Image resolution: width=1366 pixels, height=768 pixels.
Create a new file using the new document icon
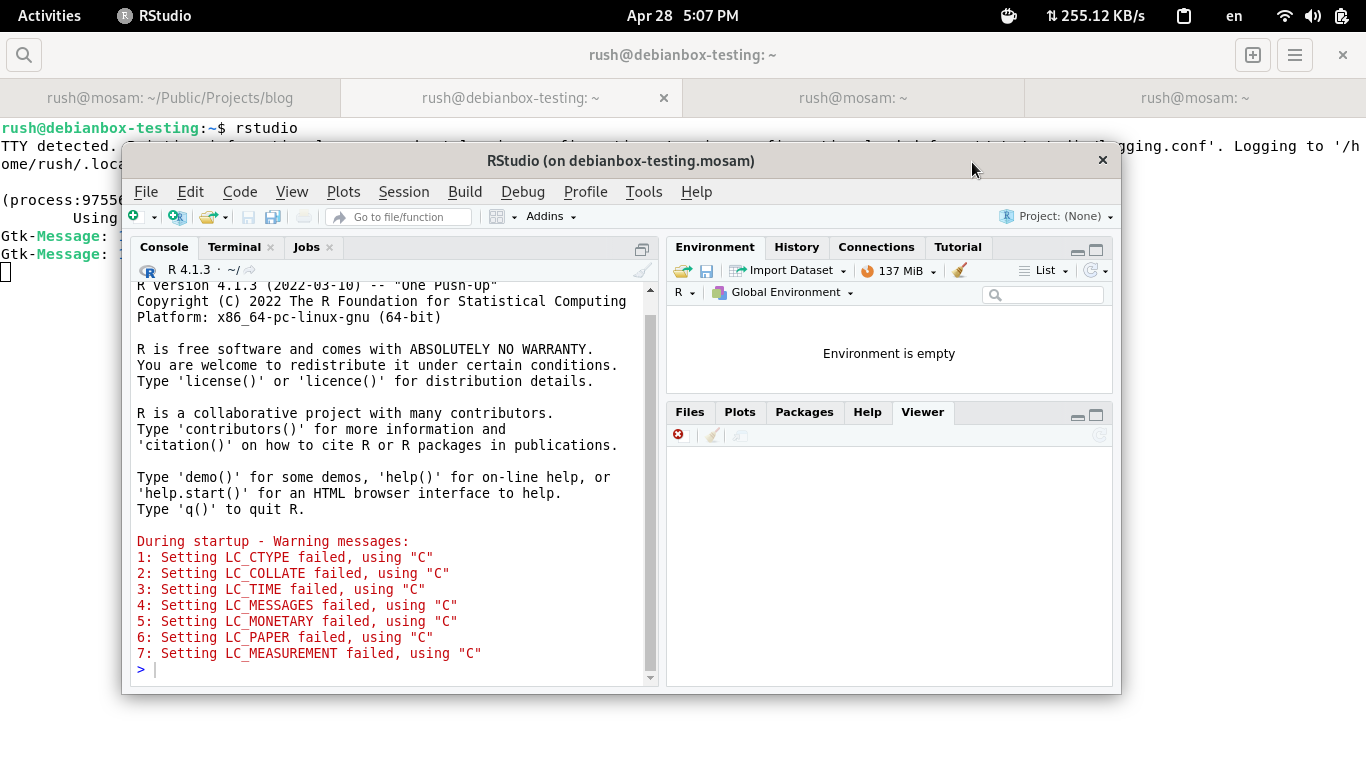(x=137, y=216)
